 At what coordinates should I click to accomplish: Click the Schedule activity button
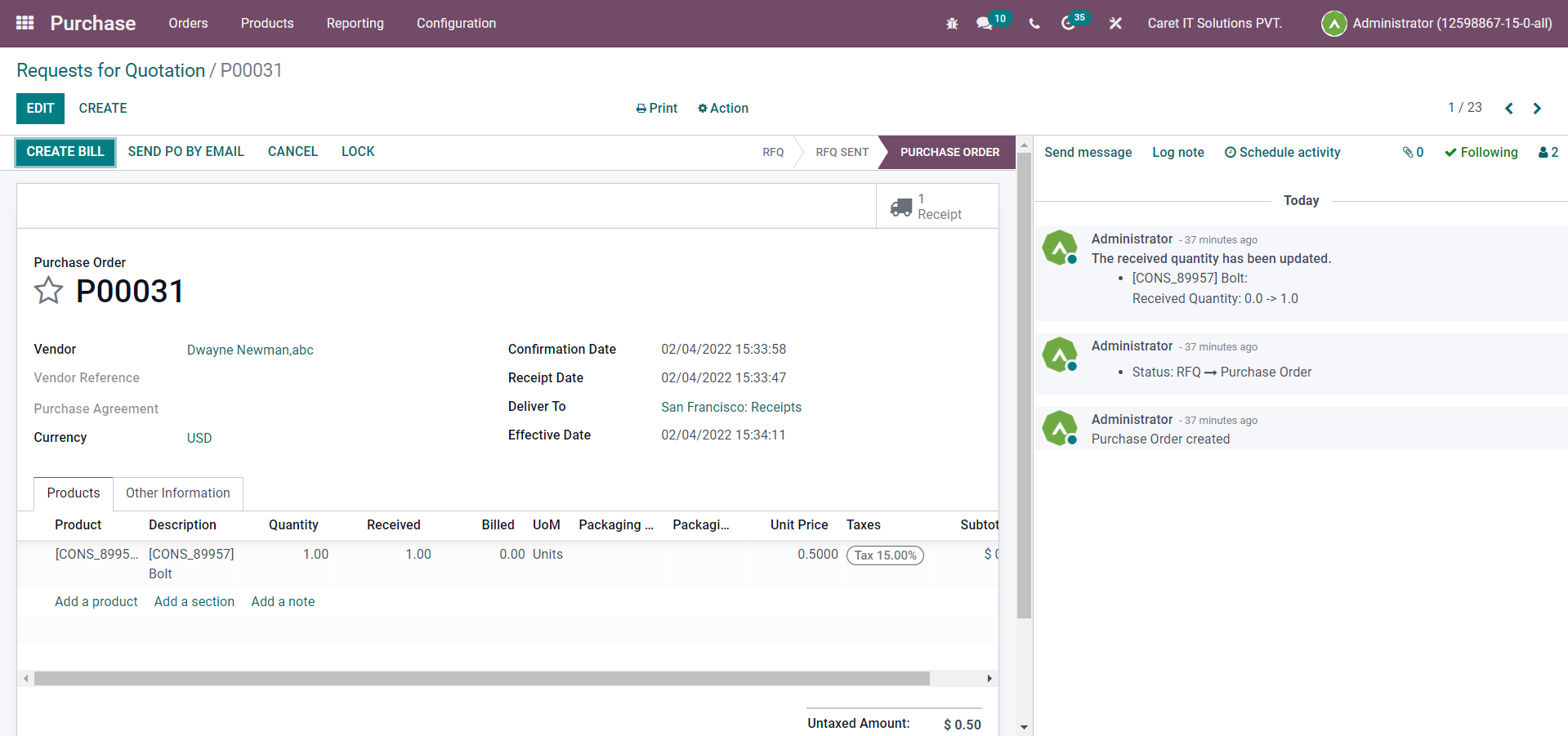coord(1282,152)
